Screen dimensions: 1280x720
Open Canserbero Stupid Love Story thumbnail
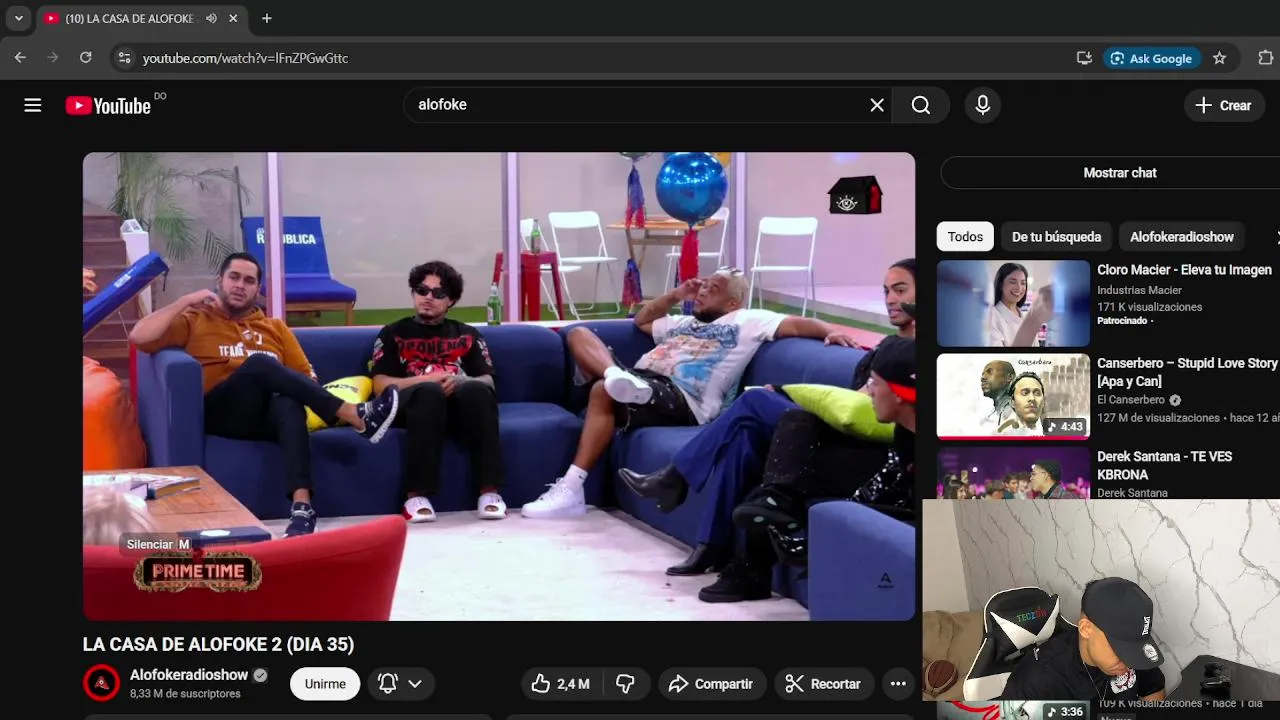click(1013, 396)
